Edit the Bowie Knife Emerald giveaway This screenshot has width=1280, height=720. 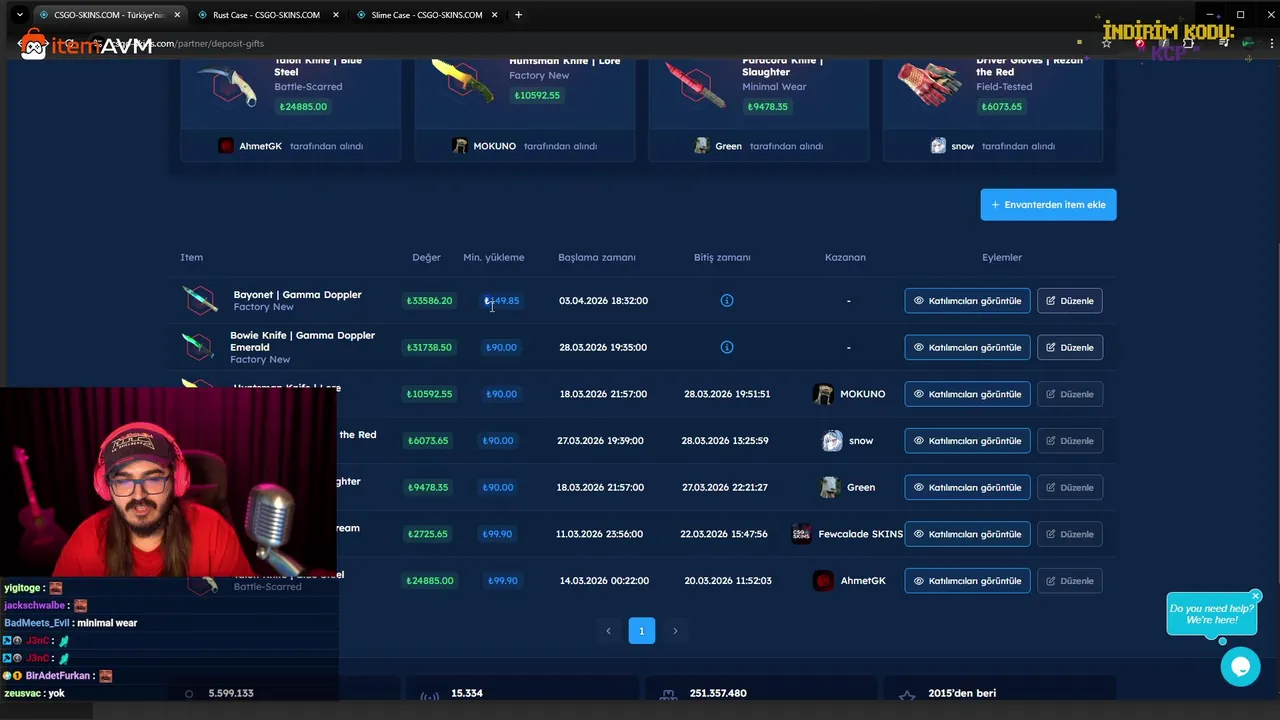1069,347
